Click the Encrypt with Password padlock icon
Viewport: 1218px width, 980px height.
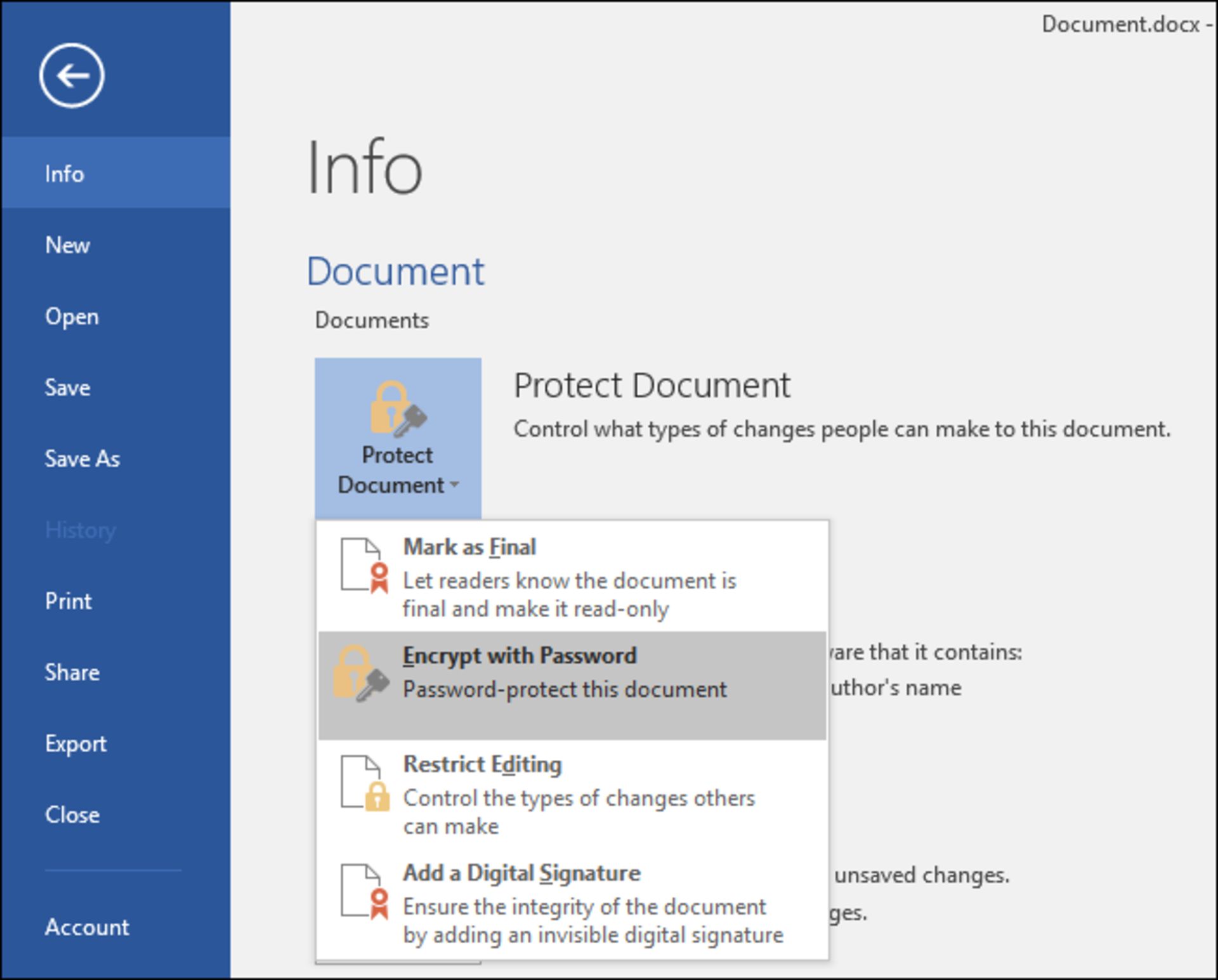[x=360, y=674]
